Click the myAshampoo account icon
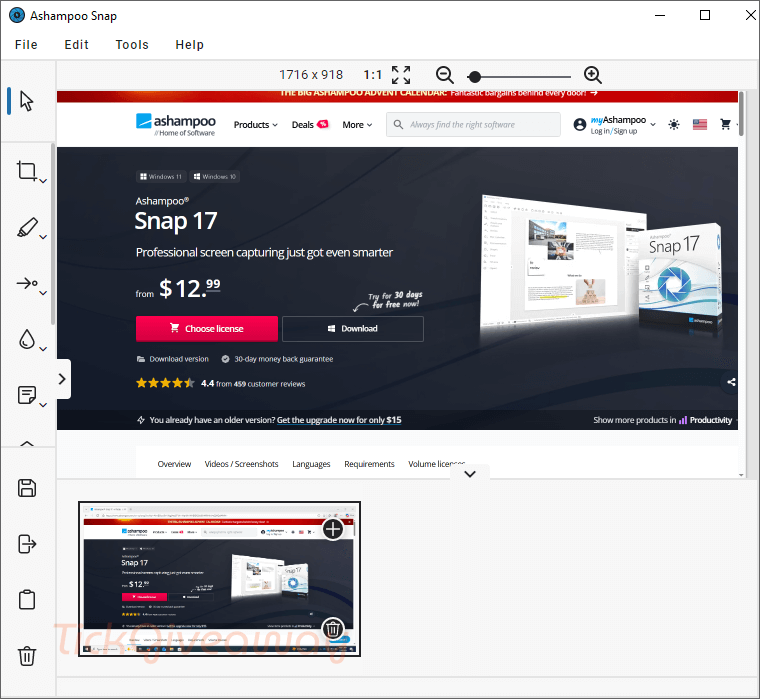Image resolution: width=760 pixels, height=699 pixels. tap(580, 125)
